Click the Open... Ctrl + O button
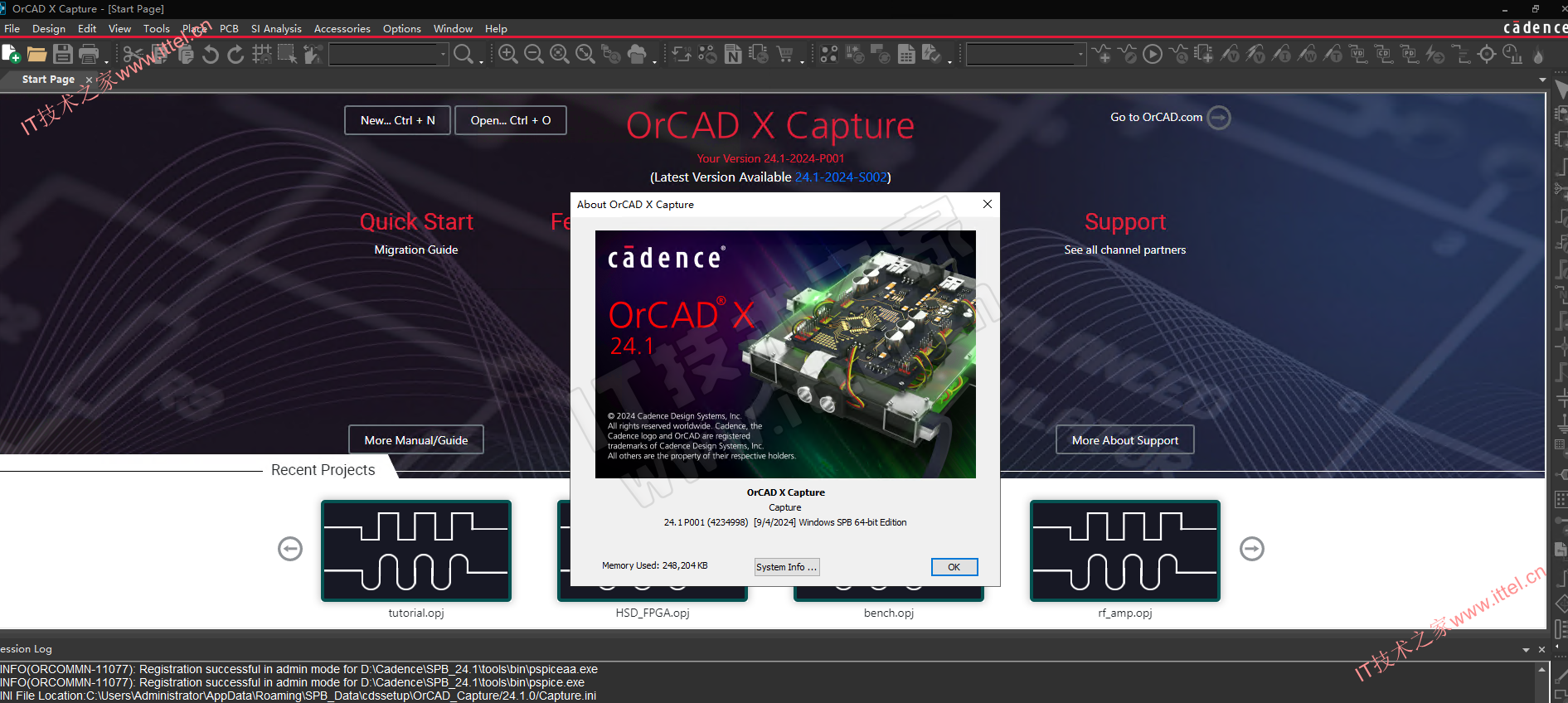 (511, 120)
